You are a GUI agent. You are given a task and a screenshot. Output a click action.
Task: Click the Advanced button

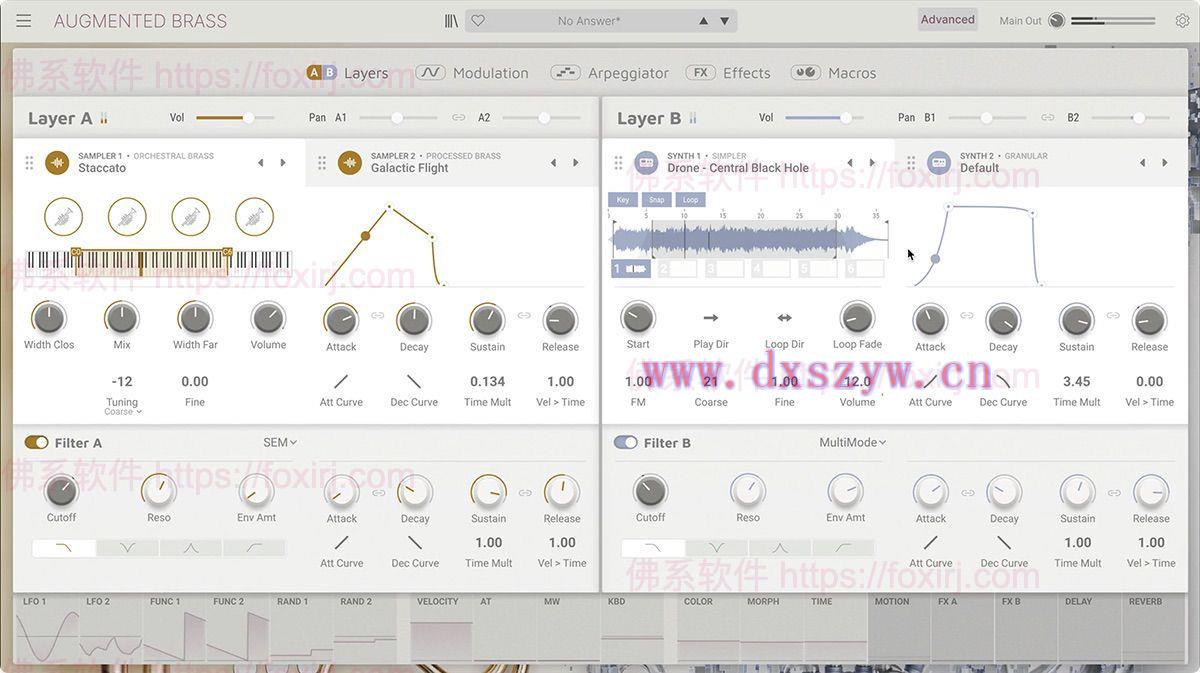coord(948,20)
